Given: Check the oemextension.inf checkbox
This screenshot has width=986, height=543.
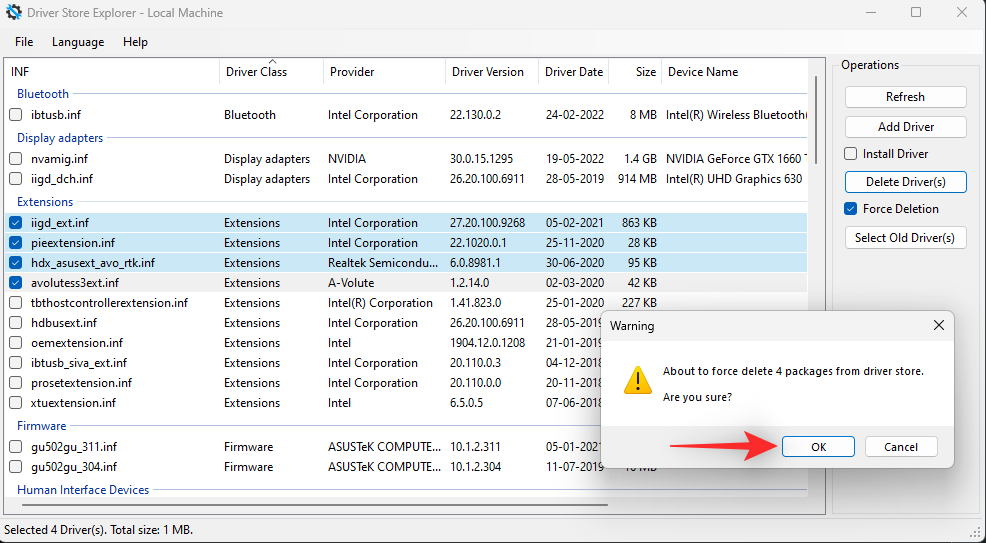Looking at the screenshot, I should point(16,343).
